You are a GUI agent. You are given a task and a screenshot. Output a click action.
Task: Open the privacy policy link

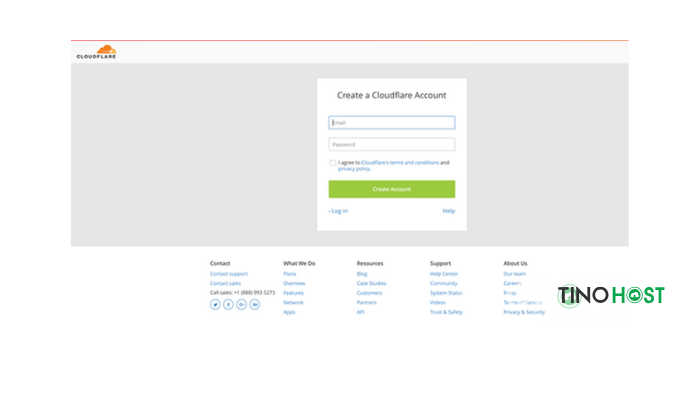click(354, 169)
